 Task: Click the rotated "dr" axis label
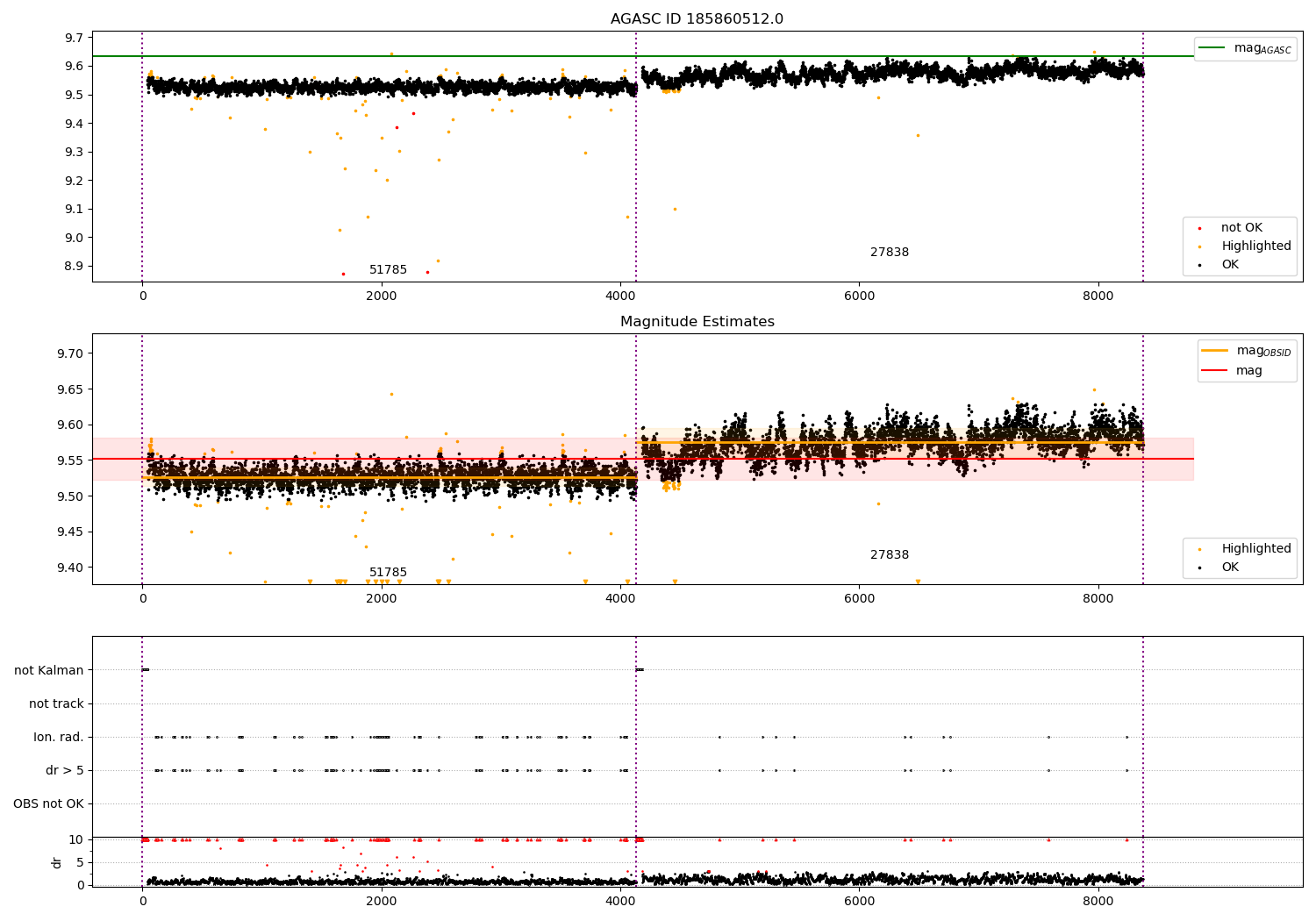coord(57,862)
